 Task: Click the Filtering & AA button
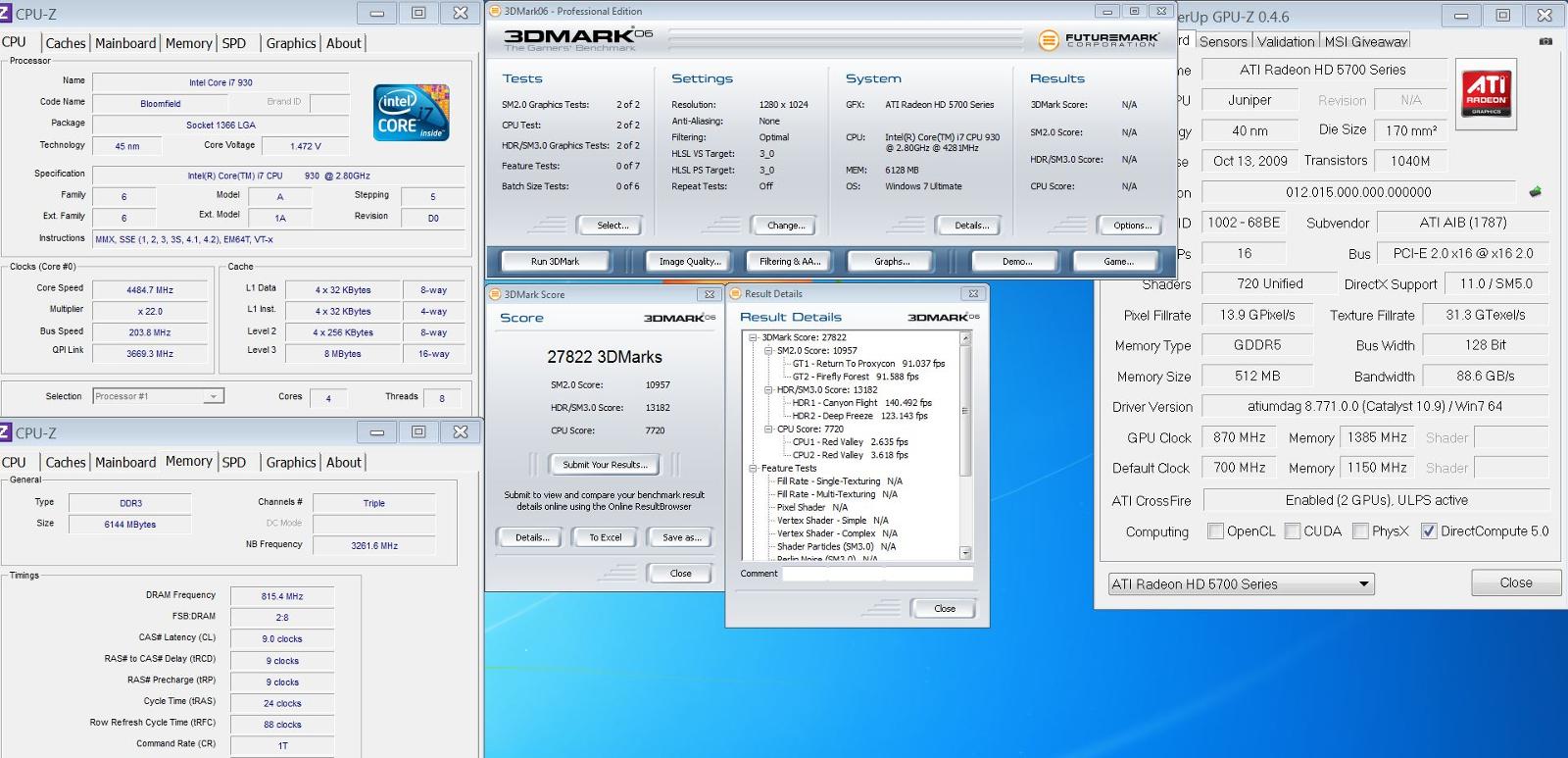789,262
